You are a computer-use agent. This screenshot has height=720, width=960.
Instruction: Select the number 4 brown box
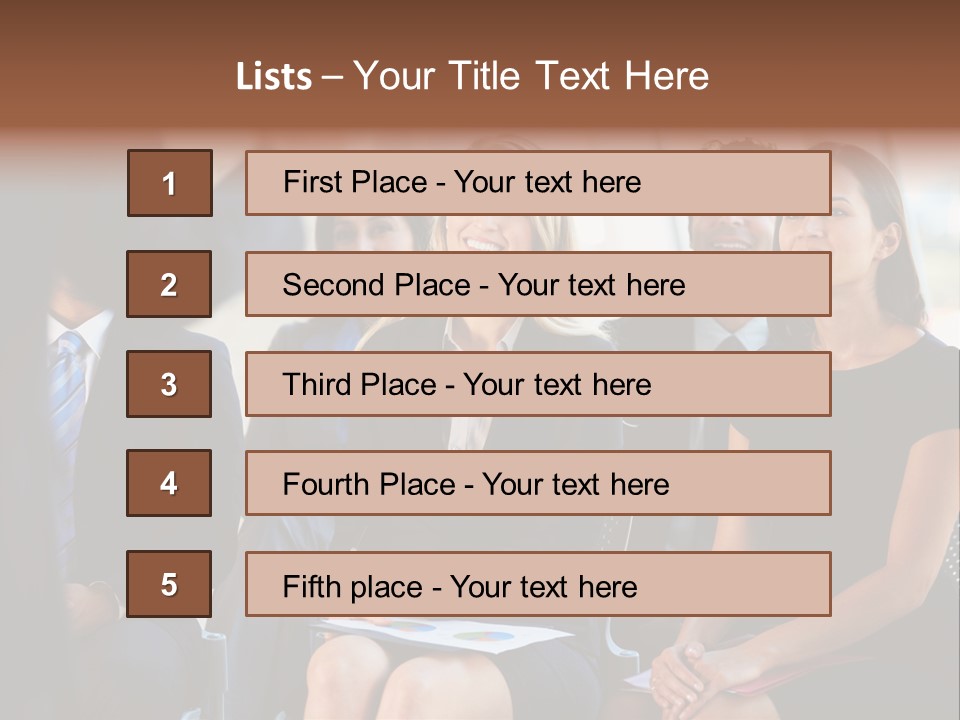[x=169, y=483]
